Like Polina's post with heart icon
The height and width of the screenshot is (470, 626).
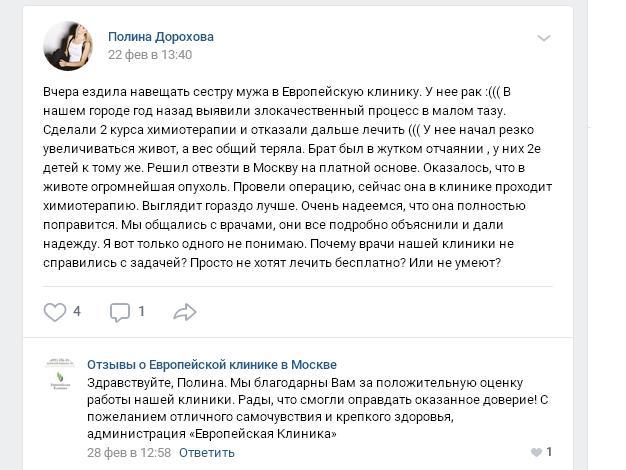click(54, 312)
